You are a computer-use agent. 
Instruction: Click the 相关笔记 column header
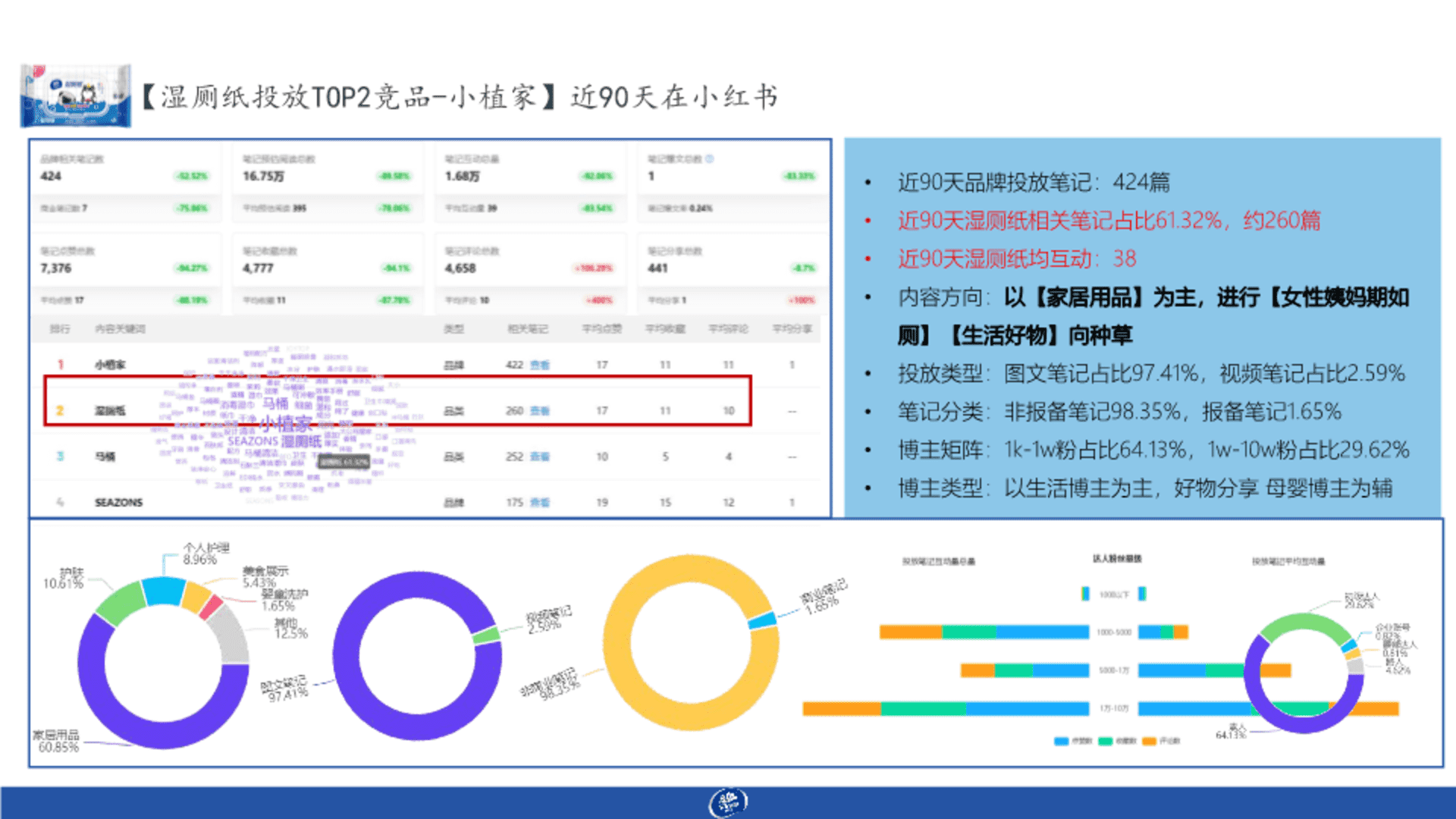[x=528, y=329]
